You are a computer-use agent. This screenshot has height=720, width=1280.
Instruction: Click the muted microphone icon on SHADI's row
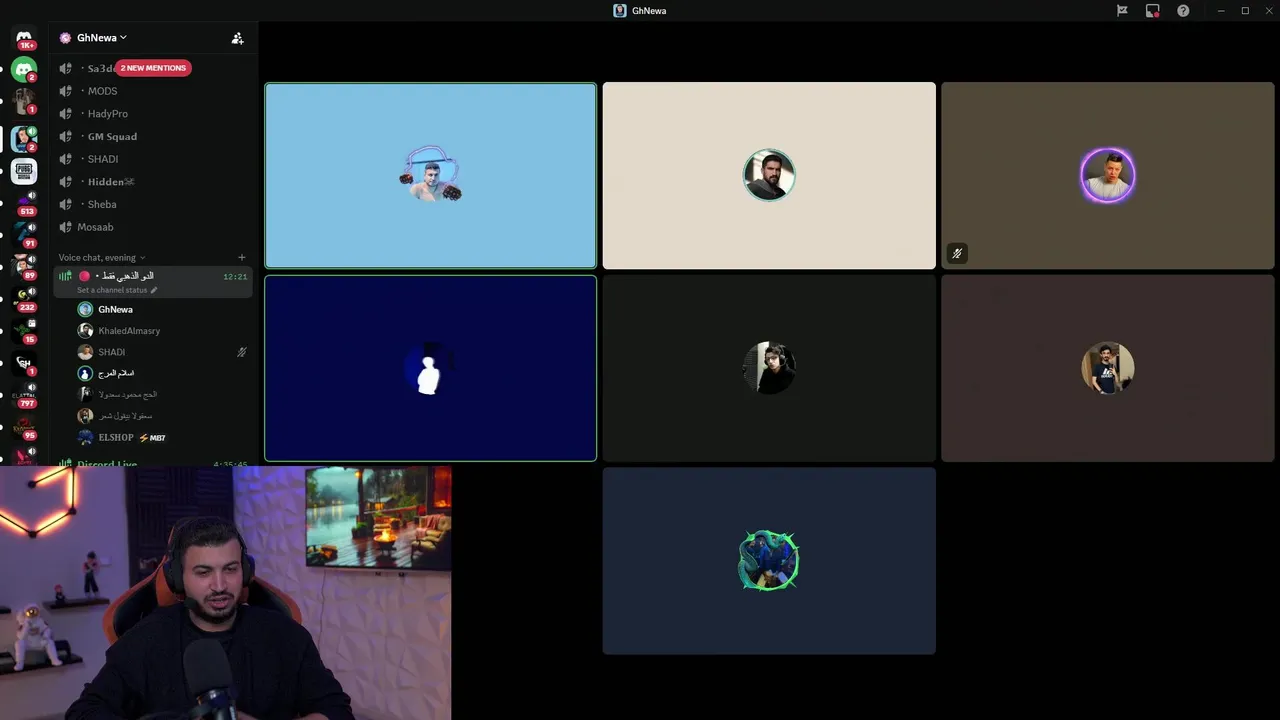point(241,352)
